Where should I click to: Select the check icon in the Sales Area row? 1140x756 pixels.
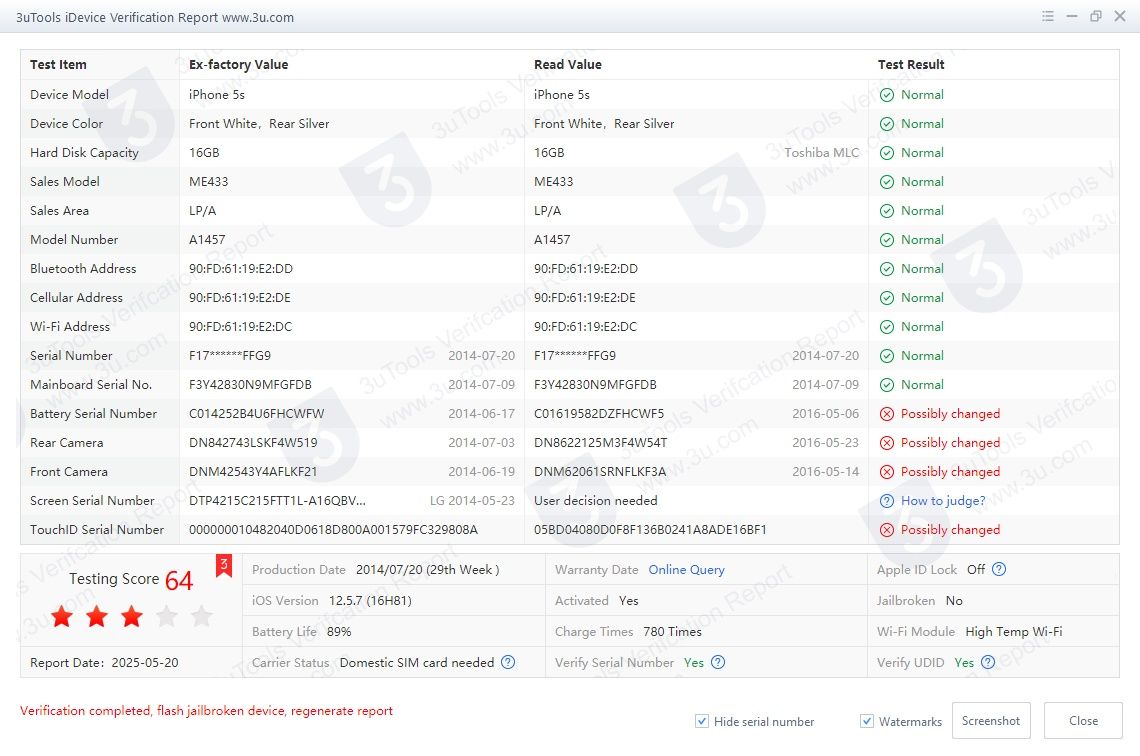[887, 211]
